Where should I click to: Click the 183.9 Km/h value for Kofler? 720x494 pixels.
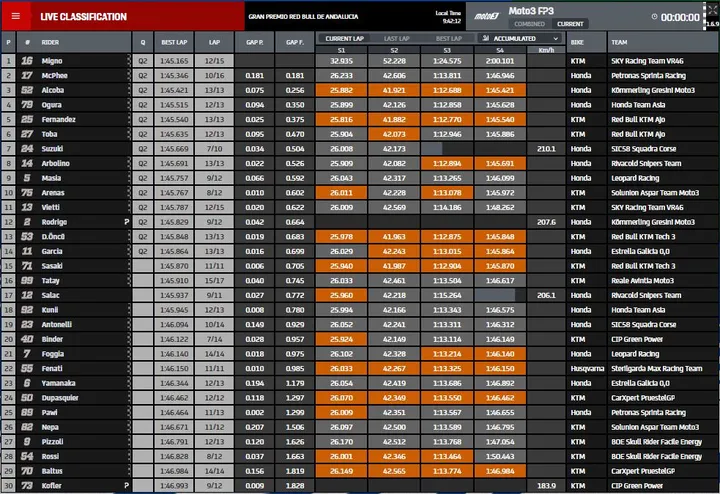click(x=546, y=485)
